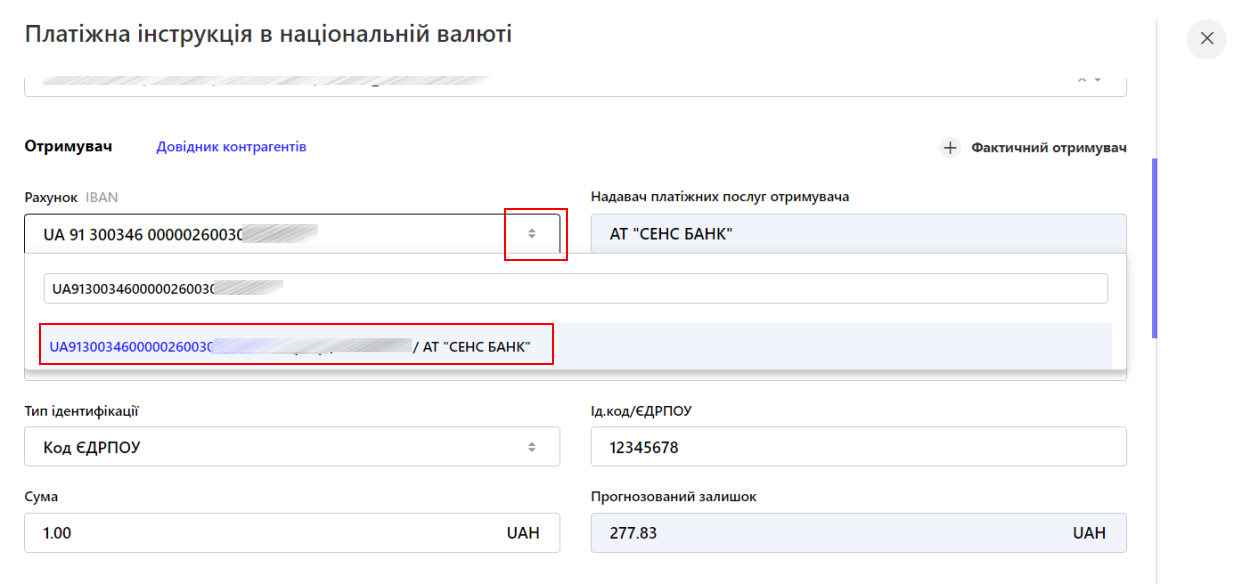Click the Прогнозований залишок field
The width and height of the screenshot is (1250, 584).
[x=858, y=533]
